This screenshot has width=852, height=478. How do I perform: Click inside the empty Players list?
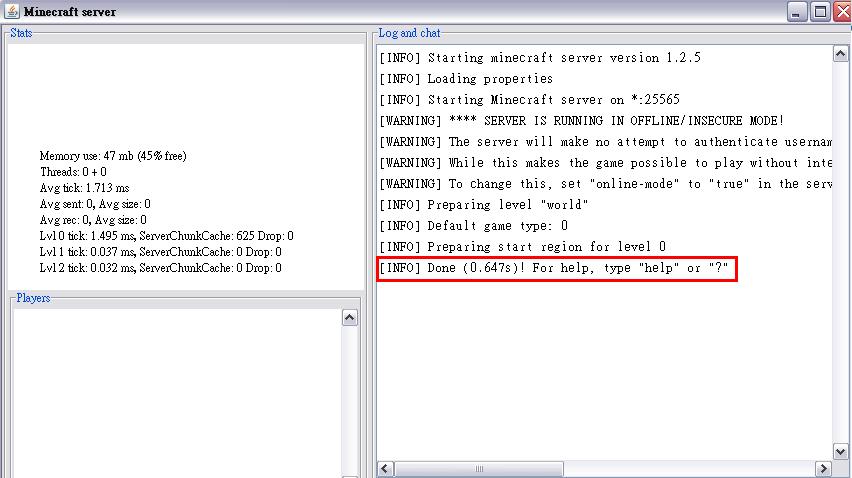pyautogui.click(x=175, y=390)
